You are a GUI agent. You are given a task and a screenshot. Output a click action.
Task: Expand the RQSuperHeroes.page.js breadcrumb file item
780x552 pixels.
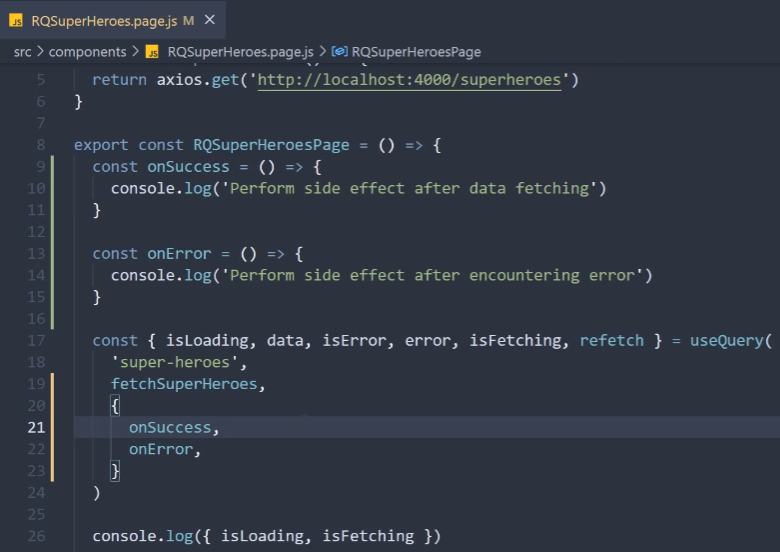(x=240, y=51)
